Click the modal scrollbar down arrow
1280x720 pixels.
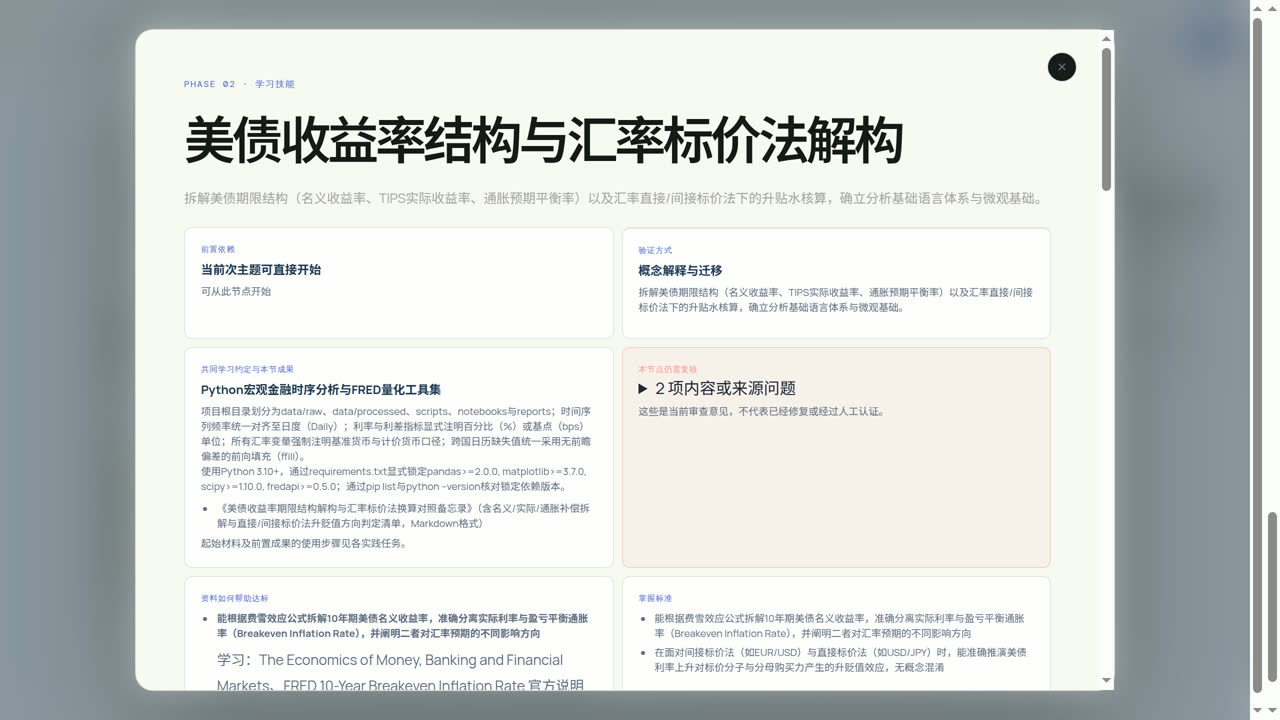click(x=1106, y=681)
